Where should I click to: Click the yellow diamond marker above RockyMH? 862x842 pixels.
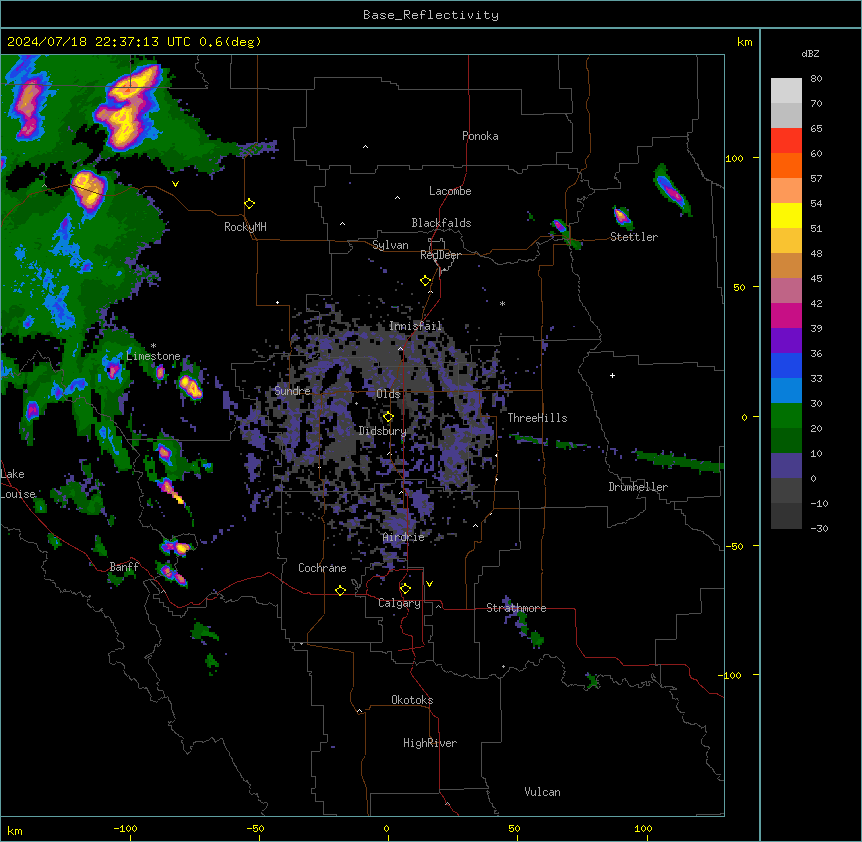click(x=250, y=204)
